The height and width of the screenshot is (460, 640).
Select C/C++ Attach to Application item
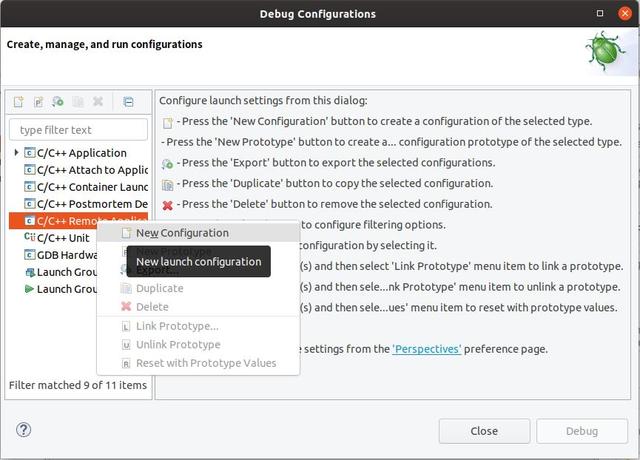coord(86,170)
